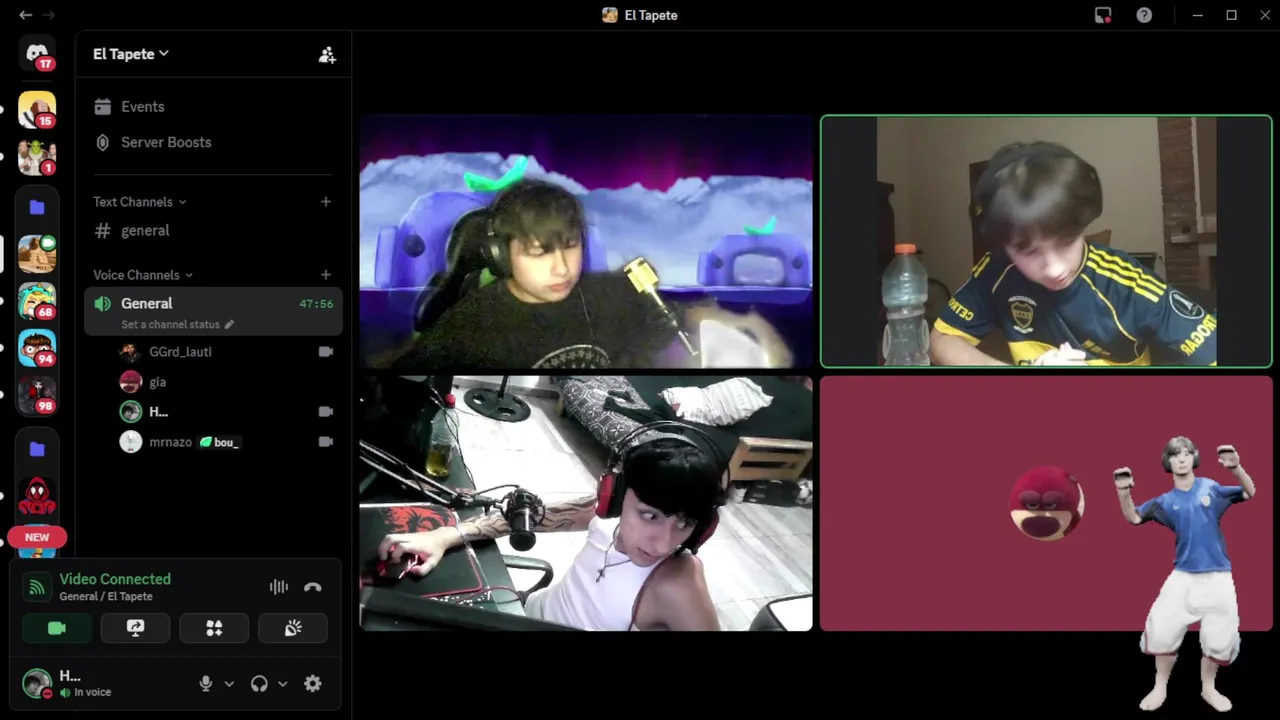Open the inbox icon in title bar
This screenshot has width=1280, height=720.
1103,15
